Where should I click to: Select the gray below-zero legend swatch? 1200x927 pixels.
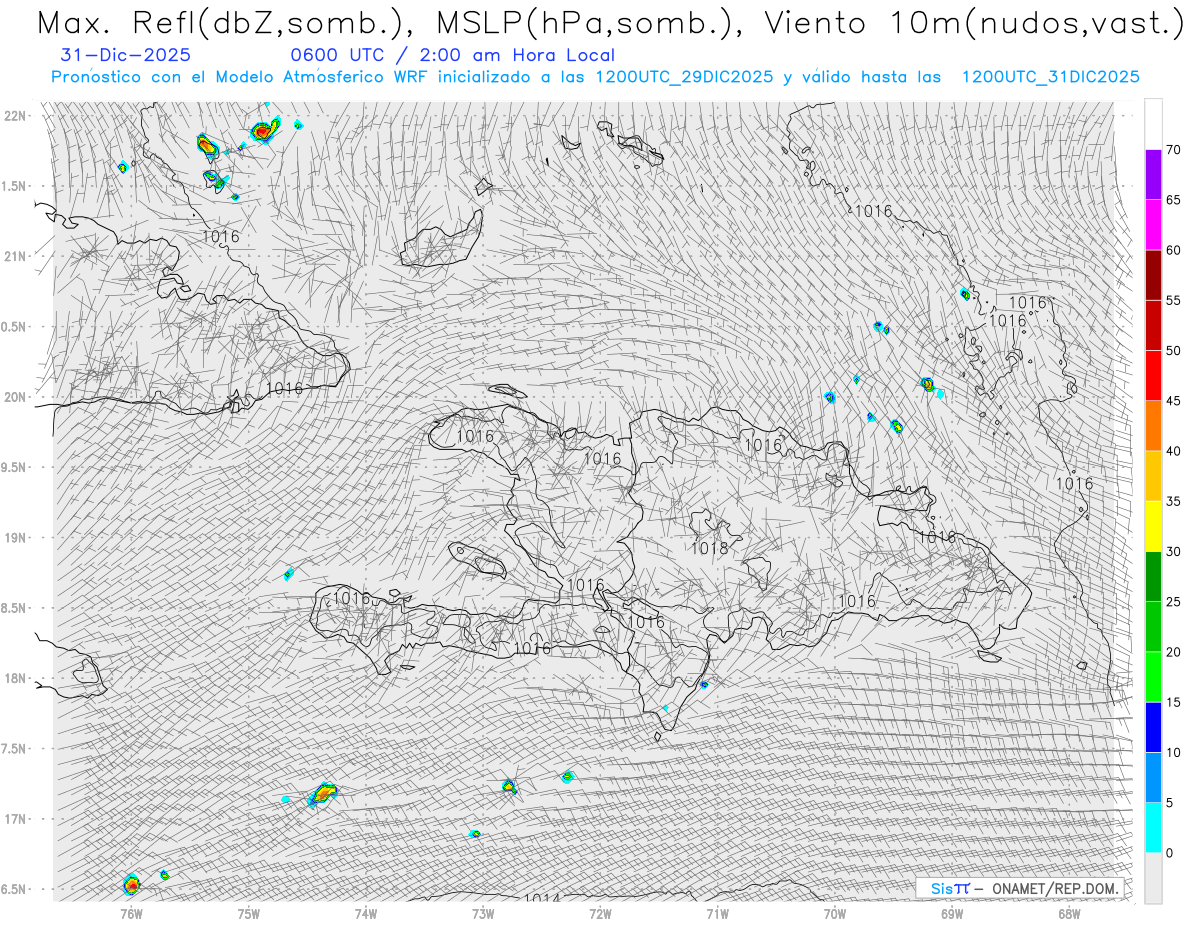coord(1153,878)
